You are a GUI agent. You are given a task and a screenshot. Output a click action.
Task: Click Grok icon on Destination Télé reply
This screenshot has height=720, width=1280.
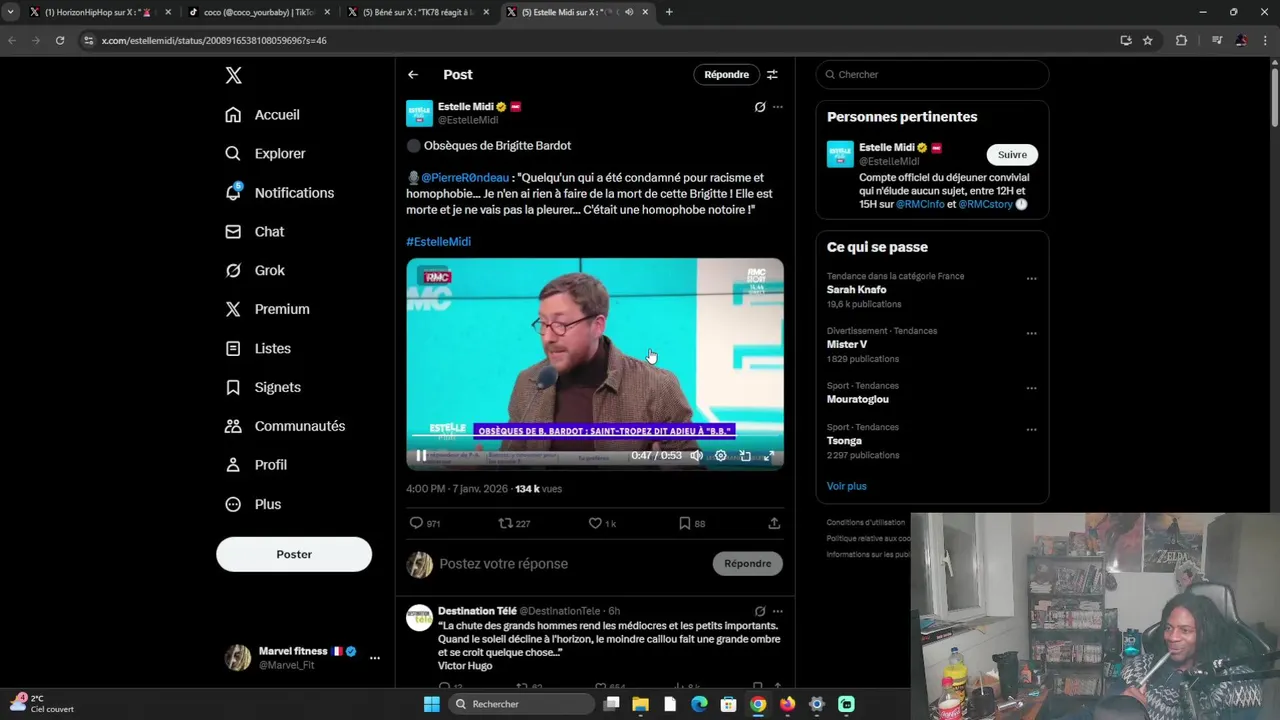coord(760,611)
